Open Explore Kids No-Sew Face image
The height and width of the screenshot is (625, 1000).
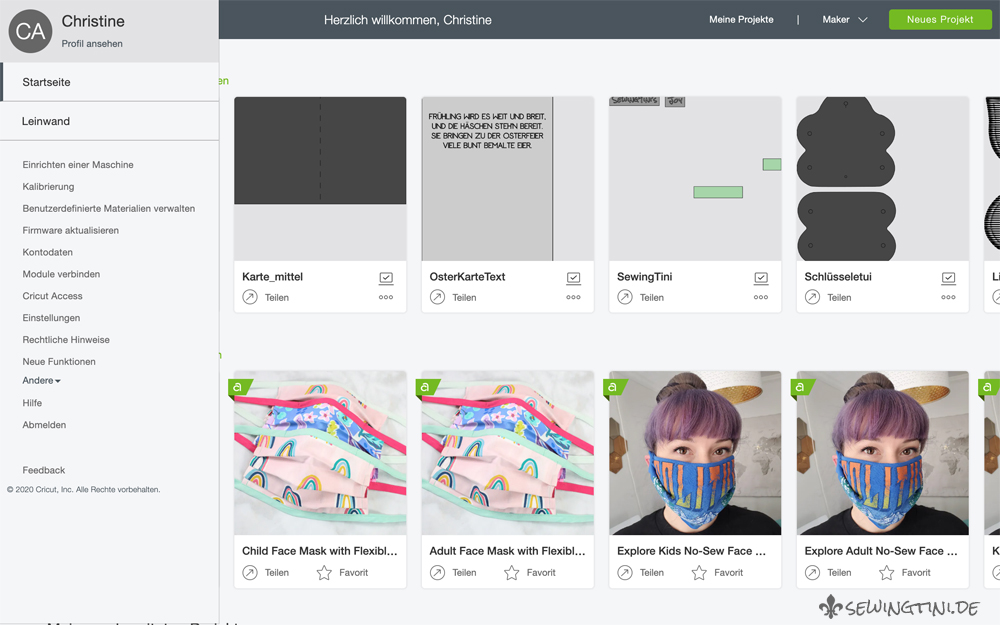point(695,453)
